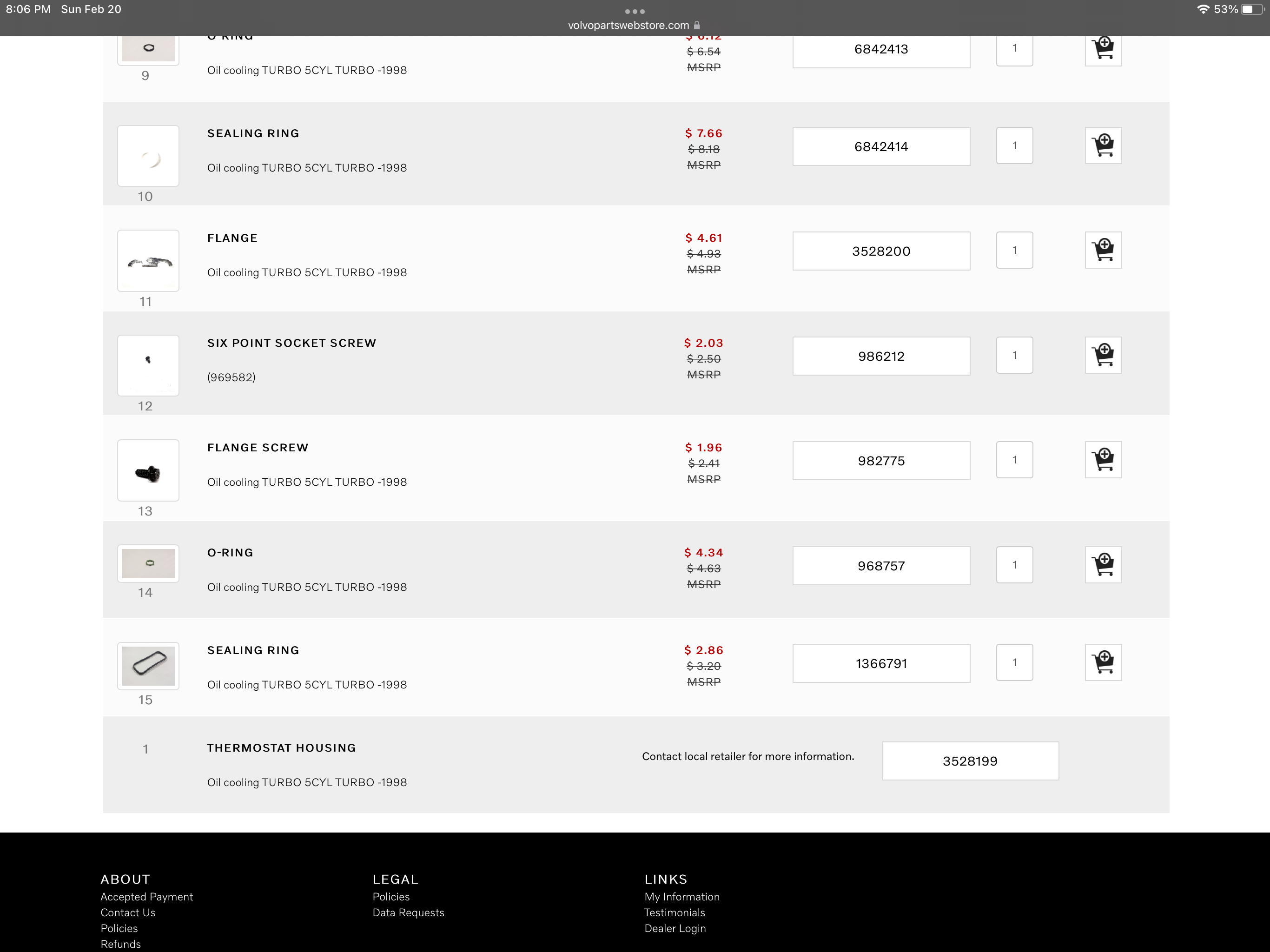Go to Data Requests under Legal

coord(408,912)
